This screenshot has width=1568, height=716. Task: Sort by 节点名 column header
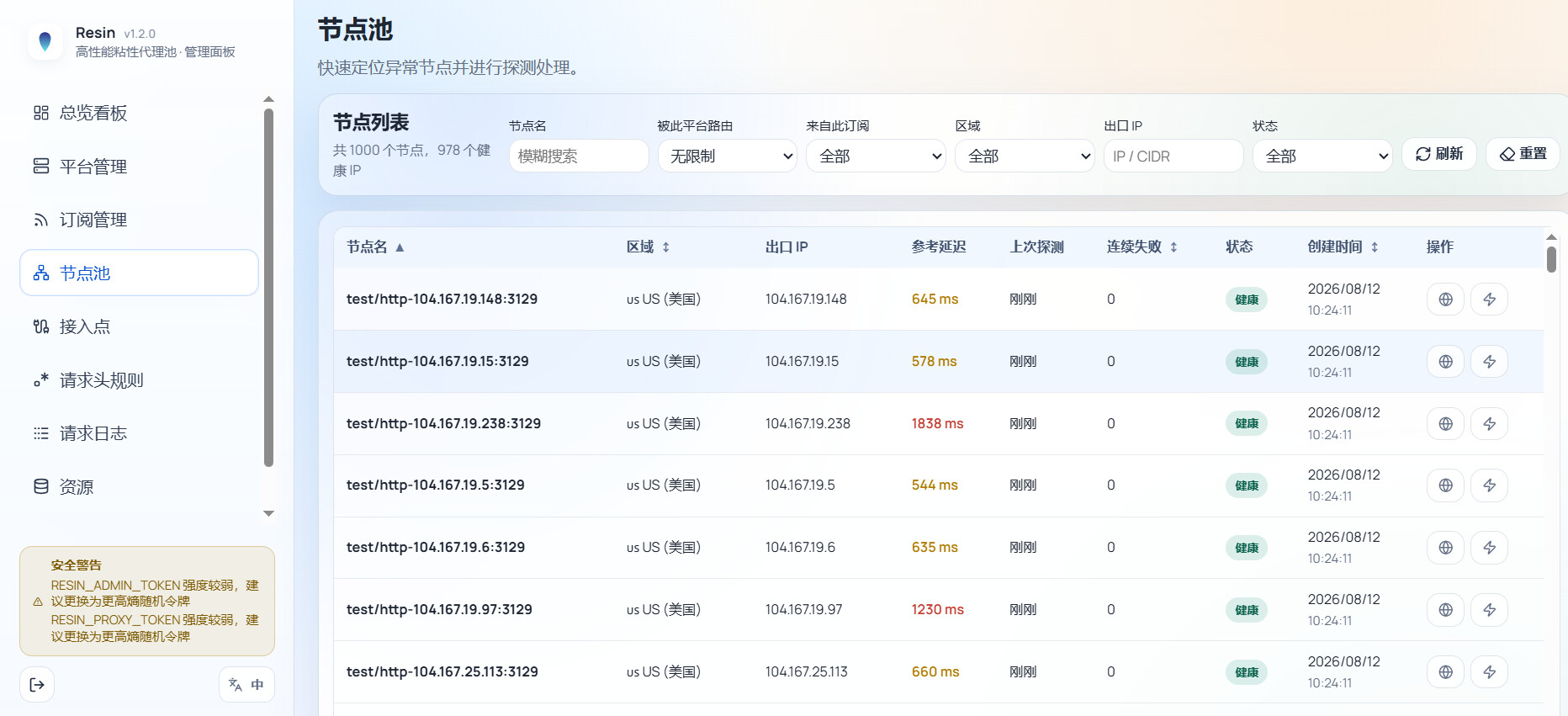click(x=375, y=247)
